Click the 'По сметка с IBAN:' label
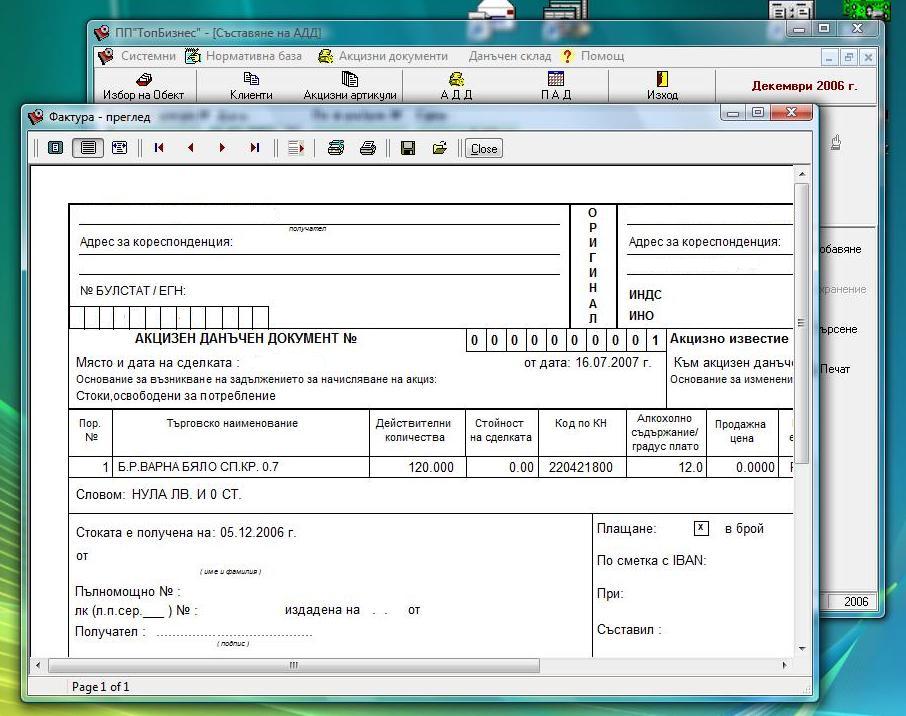906x716 pixels. pyautogui.click(x=651, y=561)
